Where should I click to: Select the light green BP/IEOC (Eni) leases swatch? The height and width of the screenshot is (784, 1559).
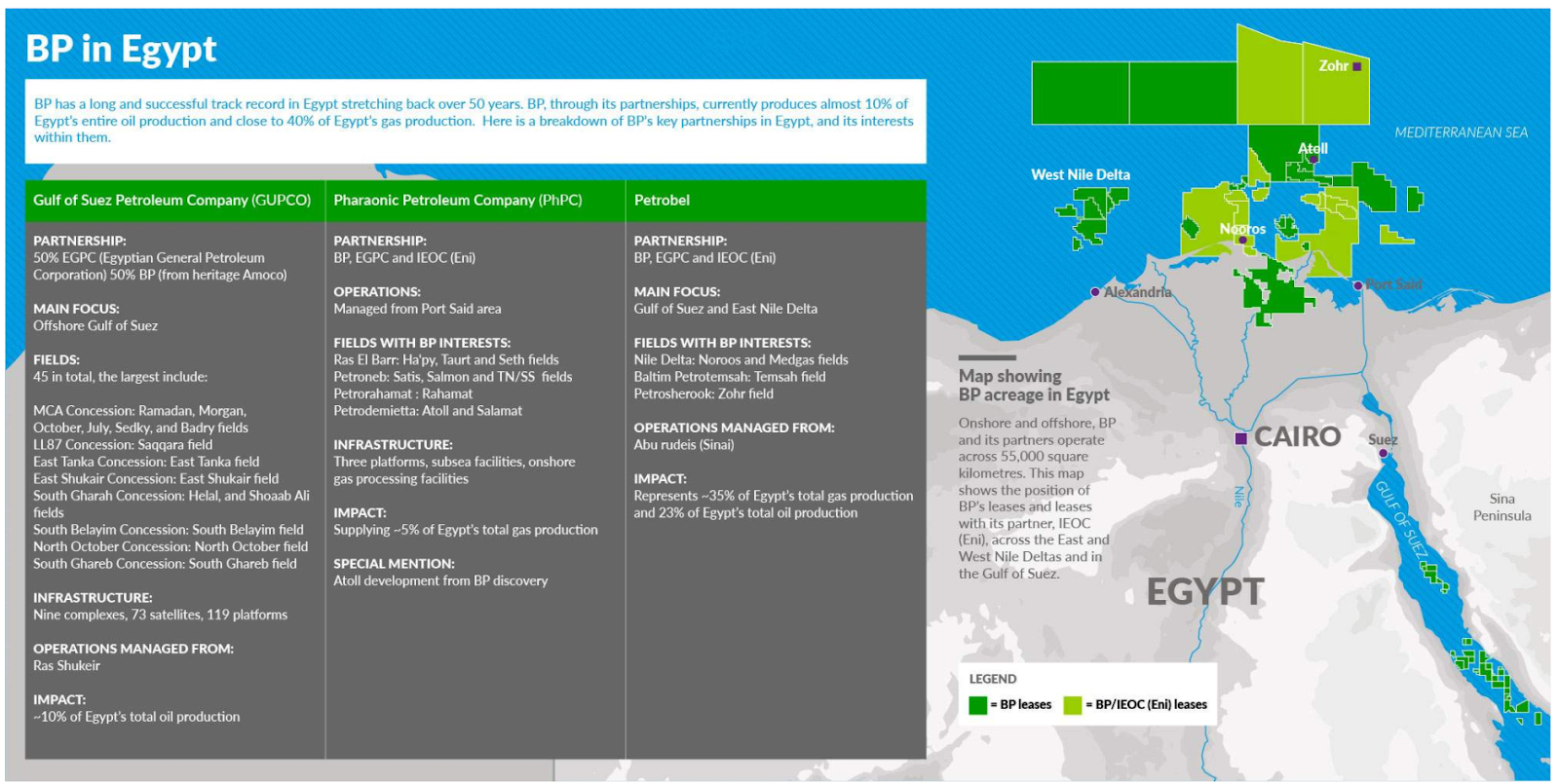(x=1073, y=705)
